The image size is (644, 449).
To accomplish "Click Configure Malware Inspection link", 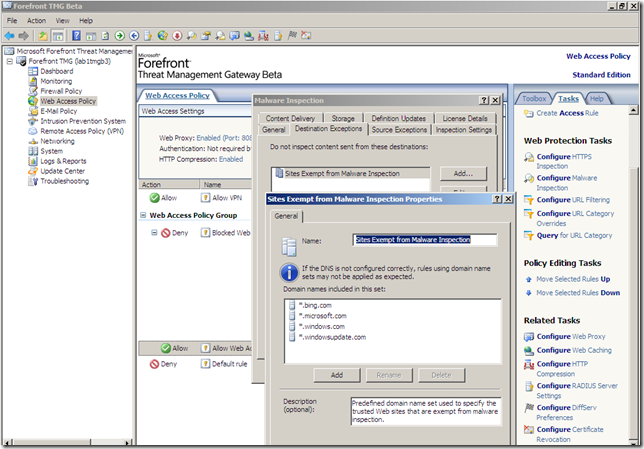I will pos(567,183).
